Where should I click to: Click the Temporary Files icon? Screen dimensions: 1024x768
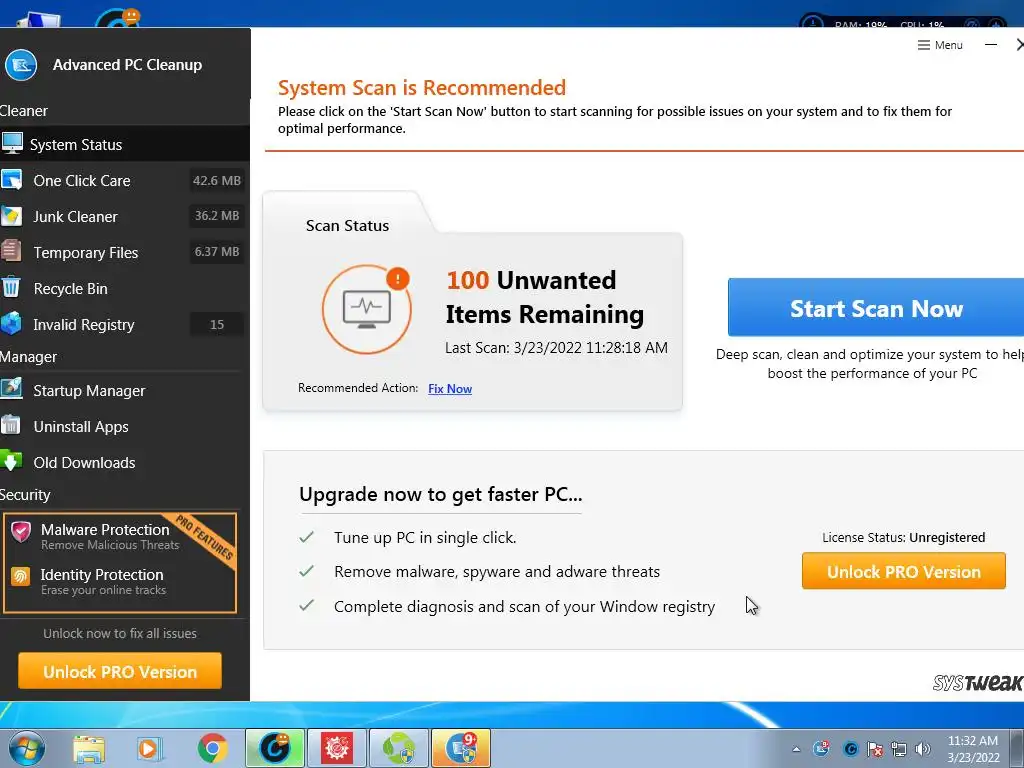[x=11, y=251]
